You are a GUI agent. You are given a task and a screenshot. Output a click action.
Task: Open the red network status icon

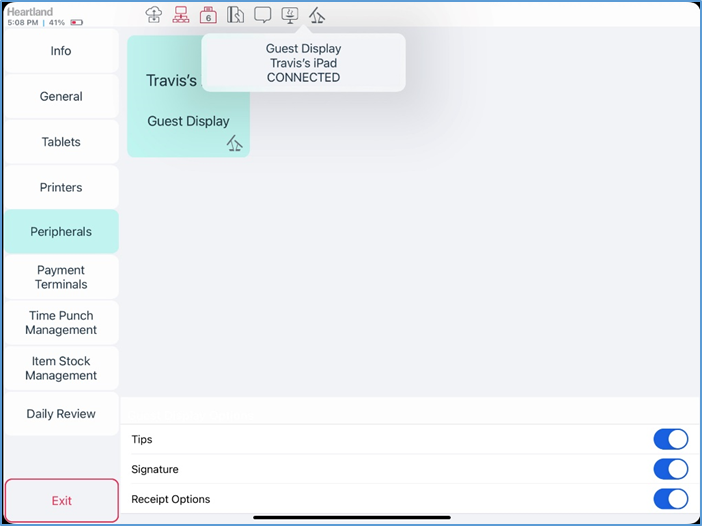click(x=181, y=14)
